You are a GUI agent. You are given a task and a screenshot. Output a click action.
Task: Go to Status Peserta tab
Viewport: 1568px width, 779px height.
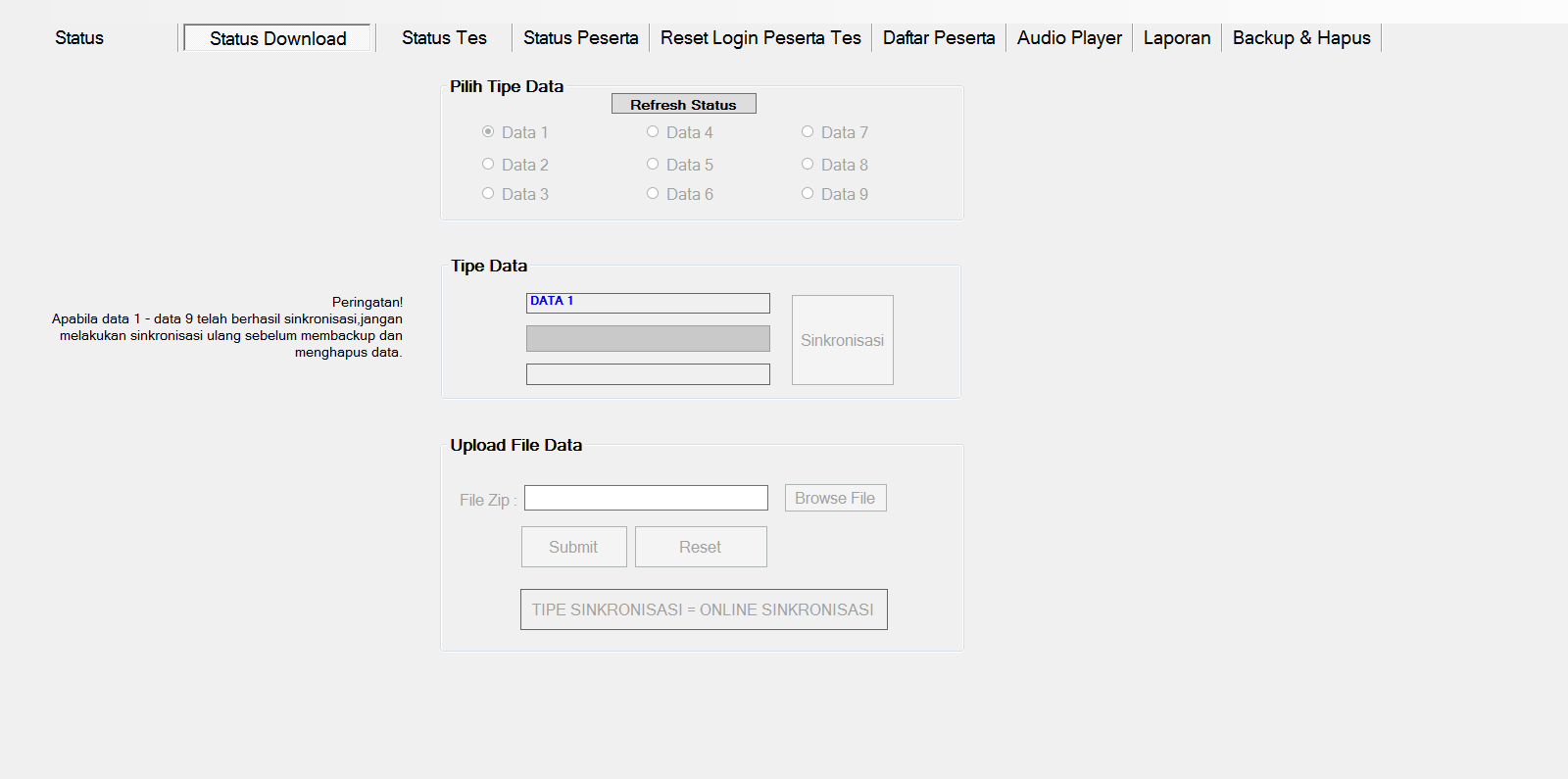click(580, 38)
